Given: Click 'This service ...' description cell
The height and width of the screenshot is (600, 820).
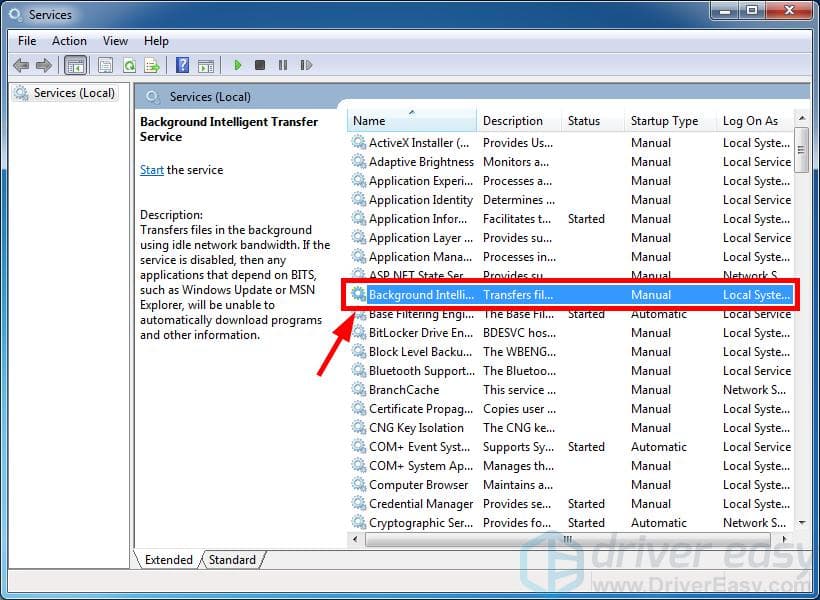Looking at the screenshot, I should click(x=519, y=390).
